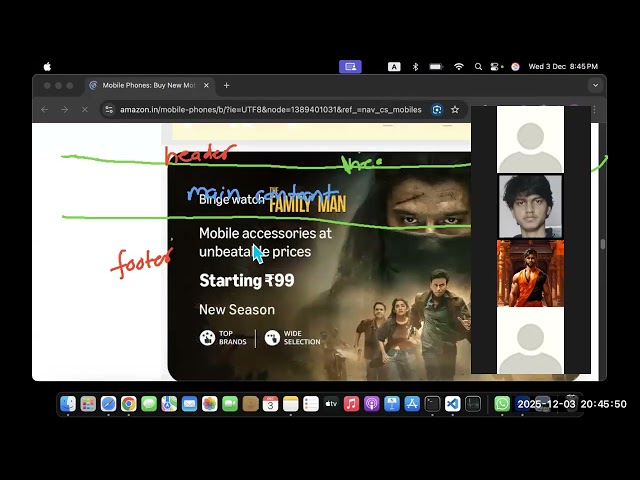The image size is (640, 480).
Task: Open Google Lens search icon
Action: (x=437, y=109)
